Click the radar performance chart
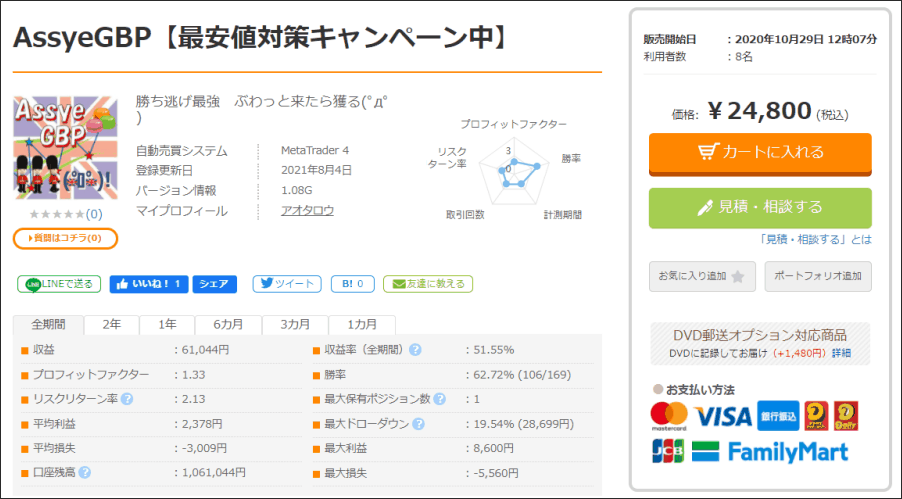This screenshot has height=499, width=902. click(514, 172)
